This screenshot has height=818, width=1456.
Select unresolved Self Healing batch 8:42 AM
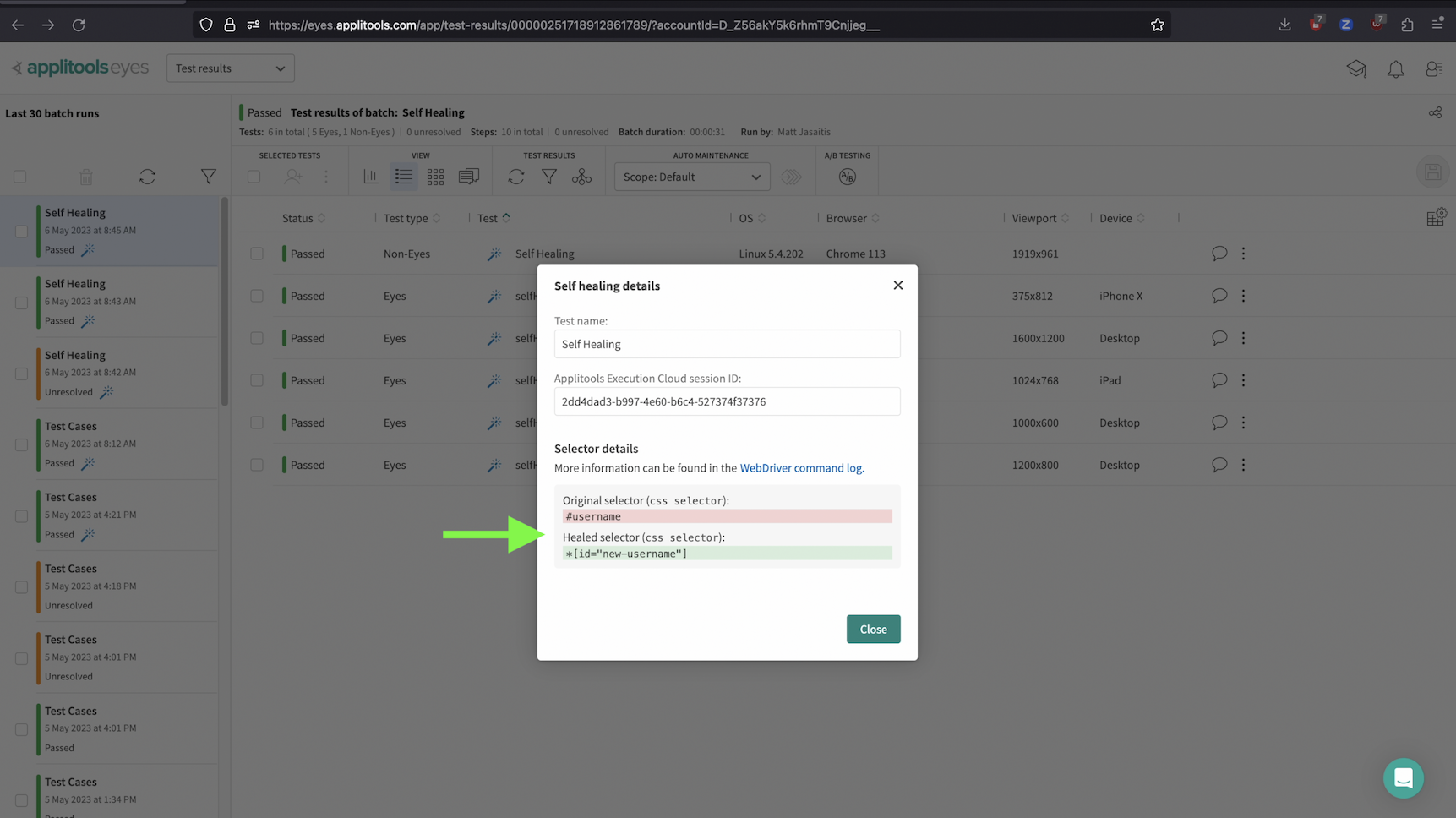coord(110,373)
